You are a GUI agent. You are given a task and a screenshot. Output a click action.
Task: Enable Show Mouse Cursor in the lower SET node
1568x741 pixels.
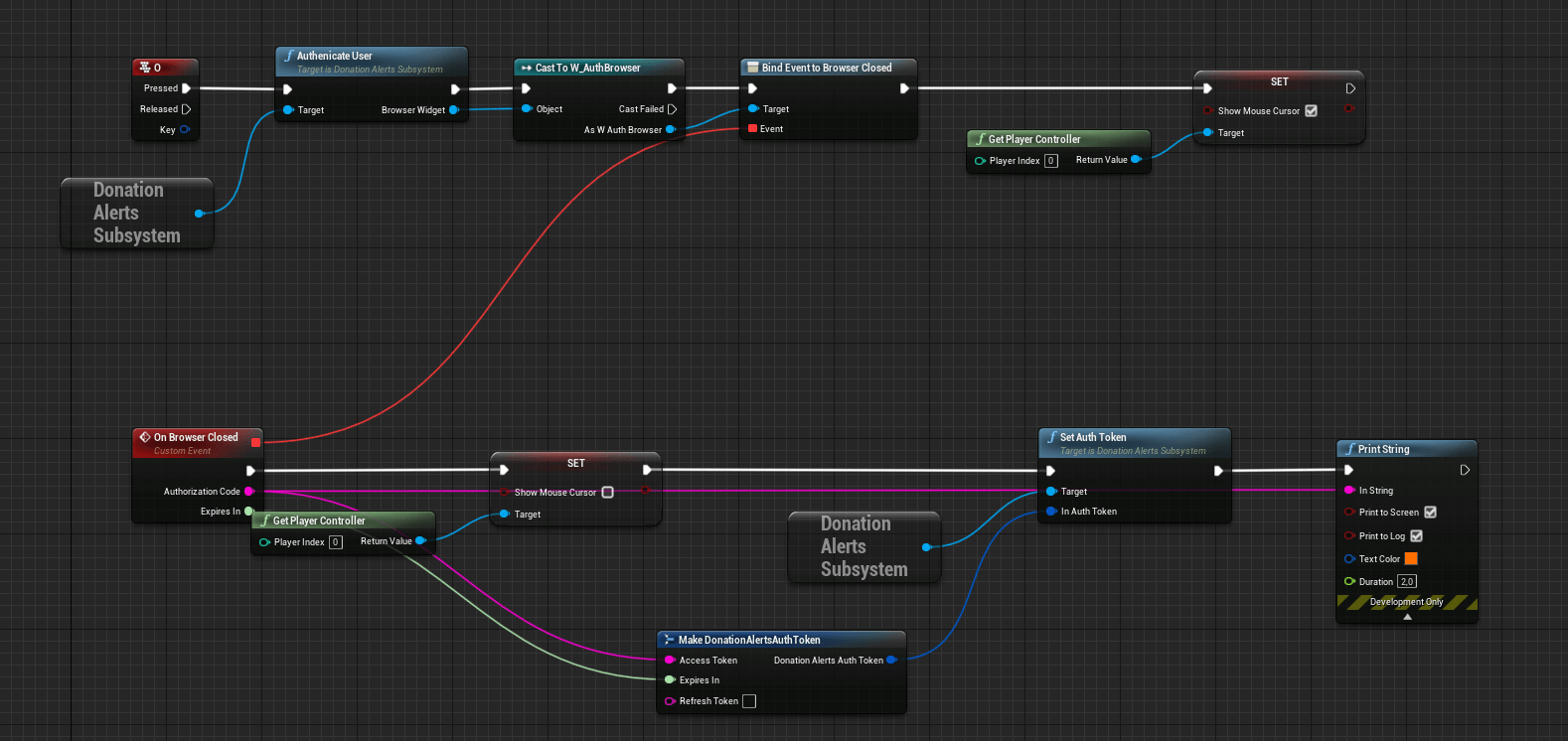tap(607, 493)
